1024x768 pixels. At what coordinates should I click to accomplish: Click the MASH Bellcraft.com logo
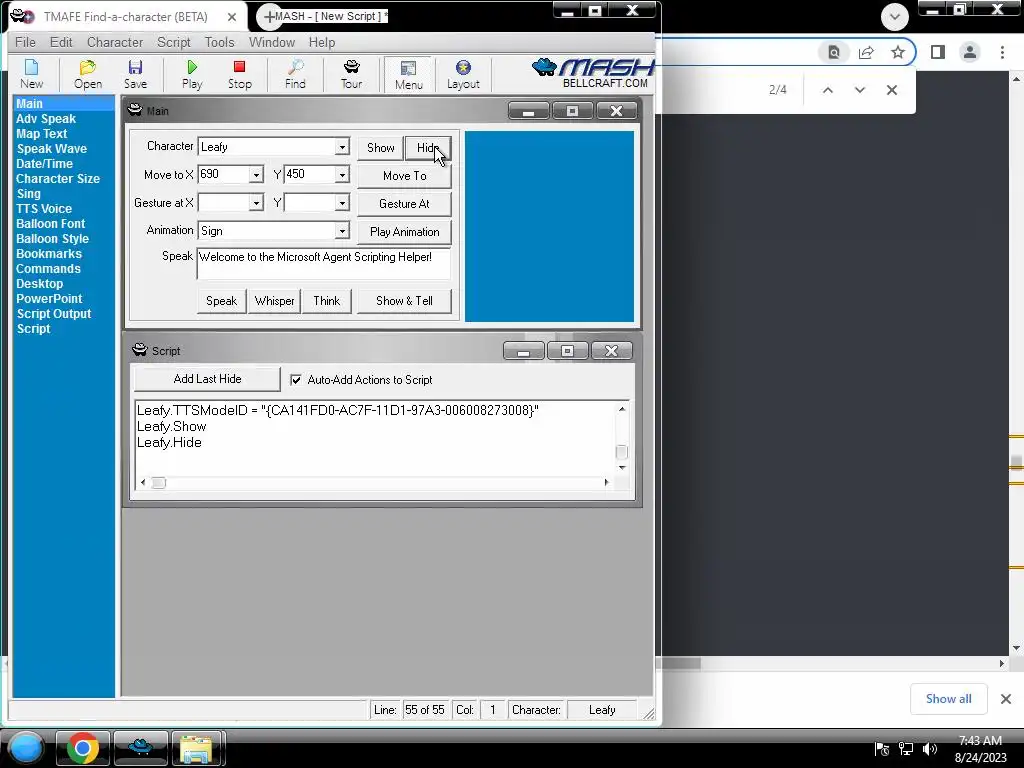592,73
